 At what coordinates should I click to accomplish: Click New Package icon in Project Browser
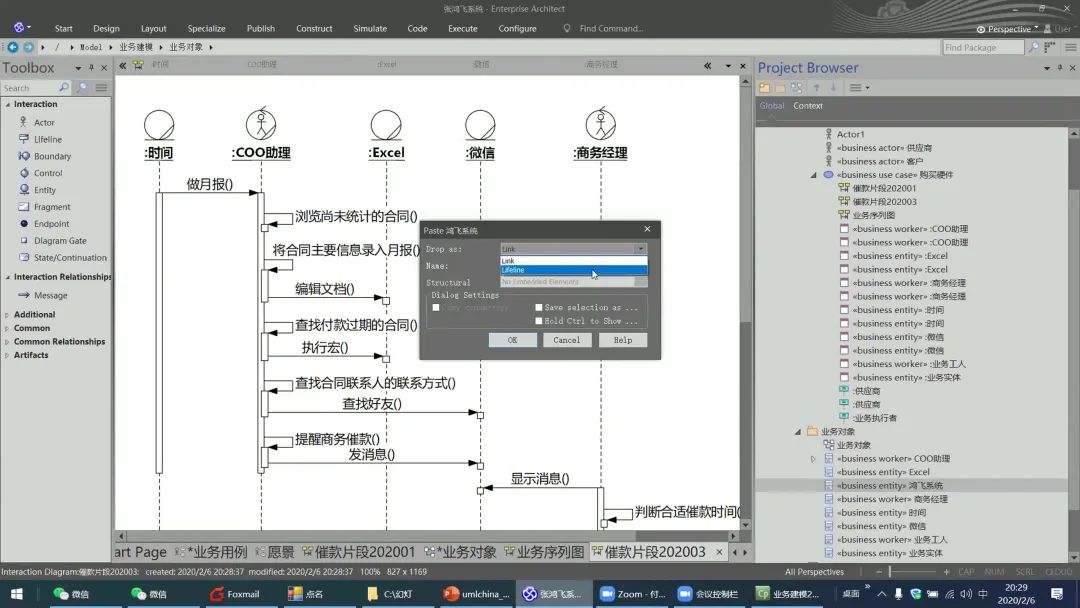click(765, 87)
